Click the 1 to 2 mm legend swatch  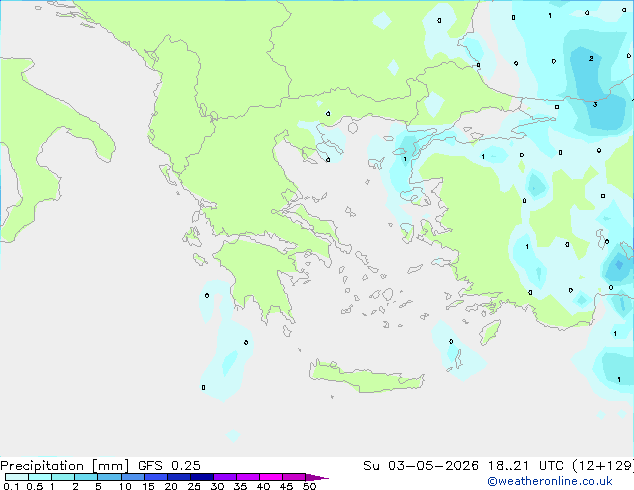point(63,477)
